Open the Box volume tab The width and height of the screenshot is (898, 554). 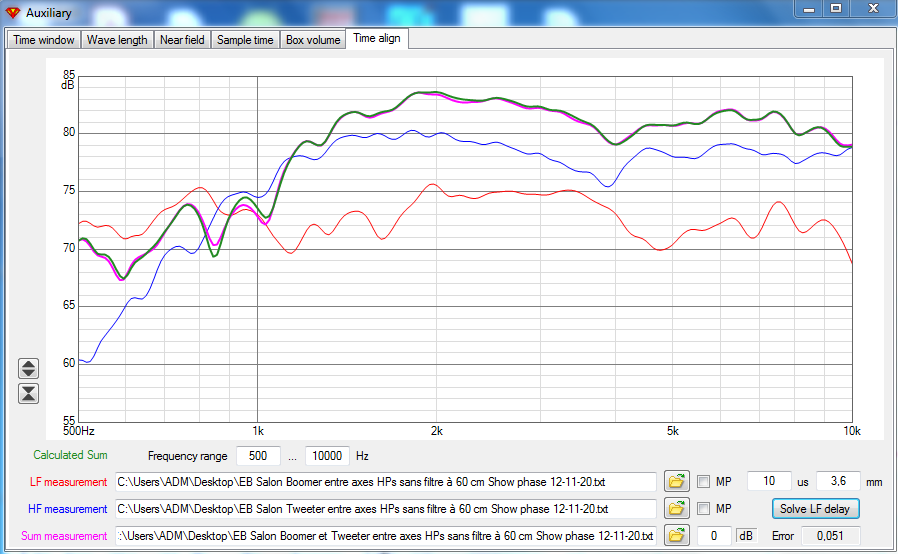pos(313,40)
